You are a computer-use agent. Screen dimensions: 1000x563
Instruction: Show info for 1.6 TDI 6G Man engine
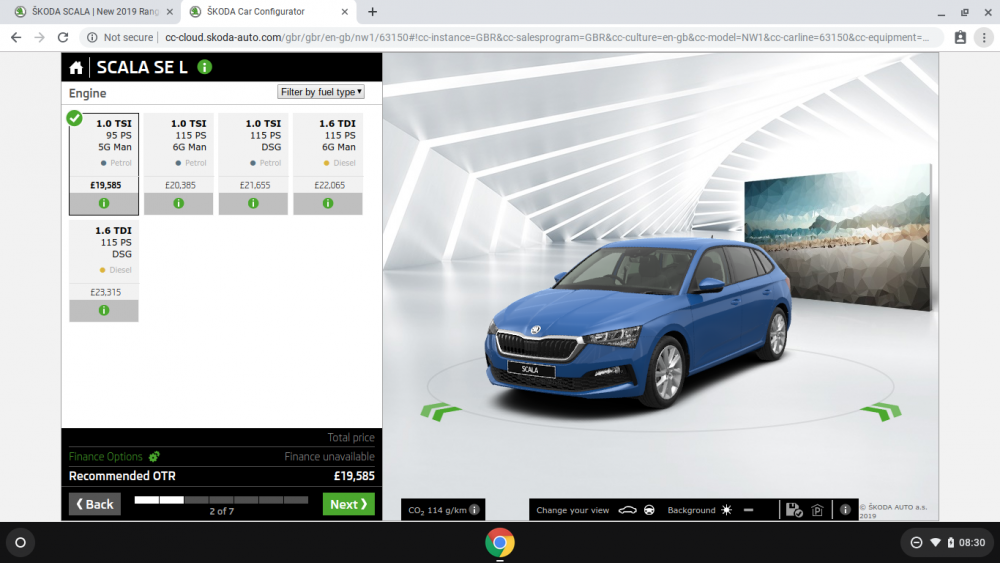tap(328, 203)
